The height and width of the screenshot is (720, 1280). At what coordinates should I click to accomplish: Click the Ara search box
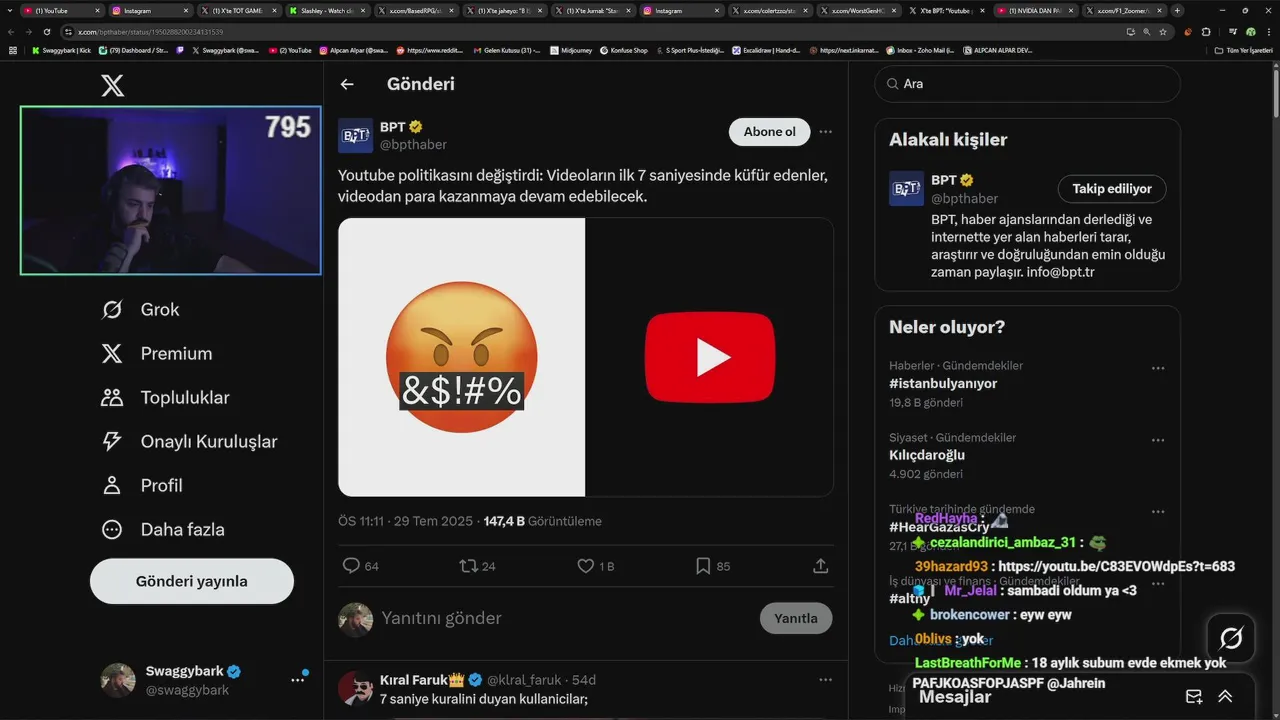click(1028, 84)
